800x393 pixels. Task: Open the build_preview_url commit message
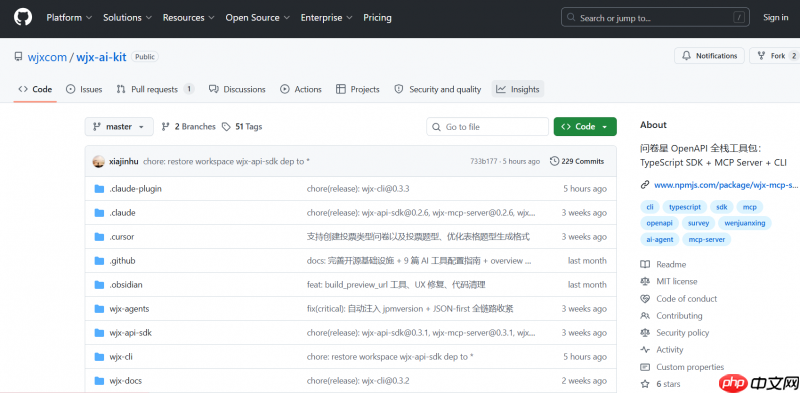396,285
